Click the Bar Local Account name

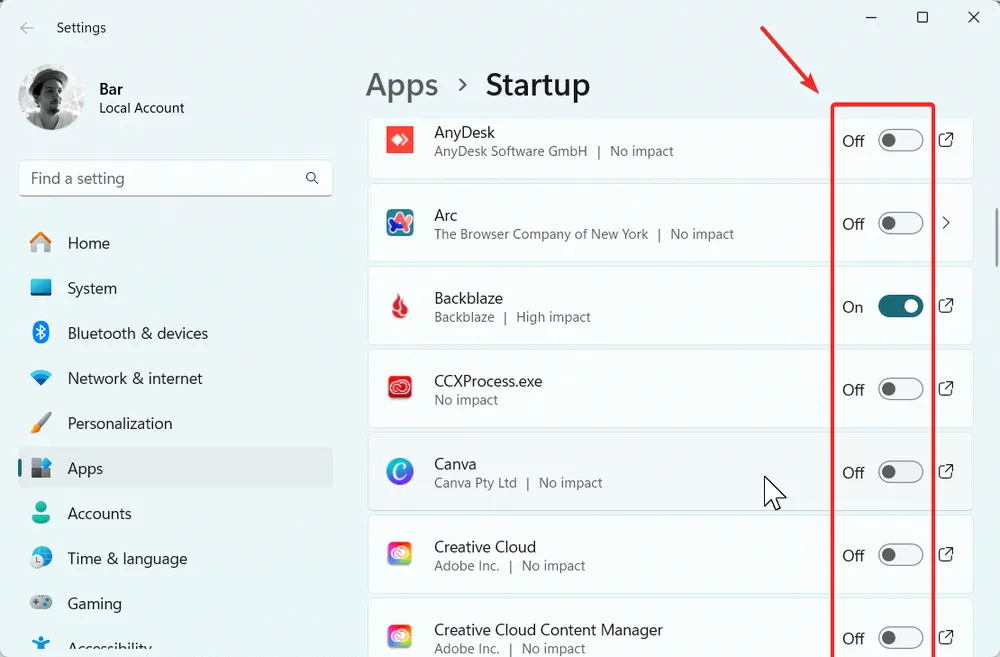click(142, 98)
